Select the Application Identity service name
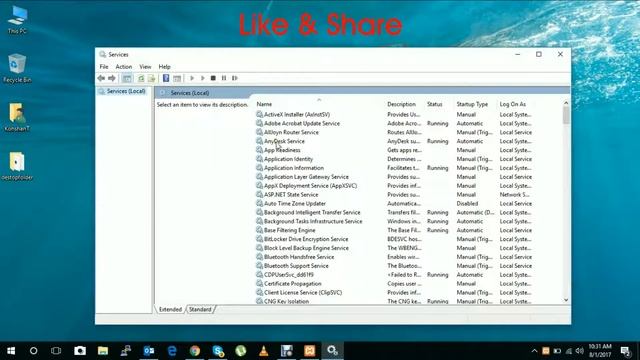 coord(288,159)
